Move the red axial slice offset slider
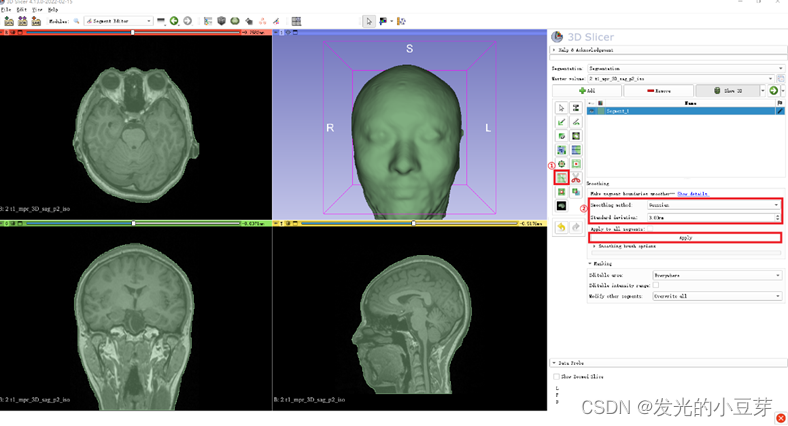The width and height of the screenshot is (788, 426). (x=133, y=32)
